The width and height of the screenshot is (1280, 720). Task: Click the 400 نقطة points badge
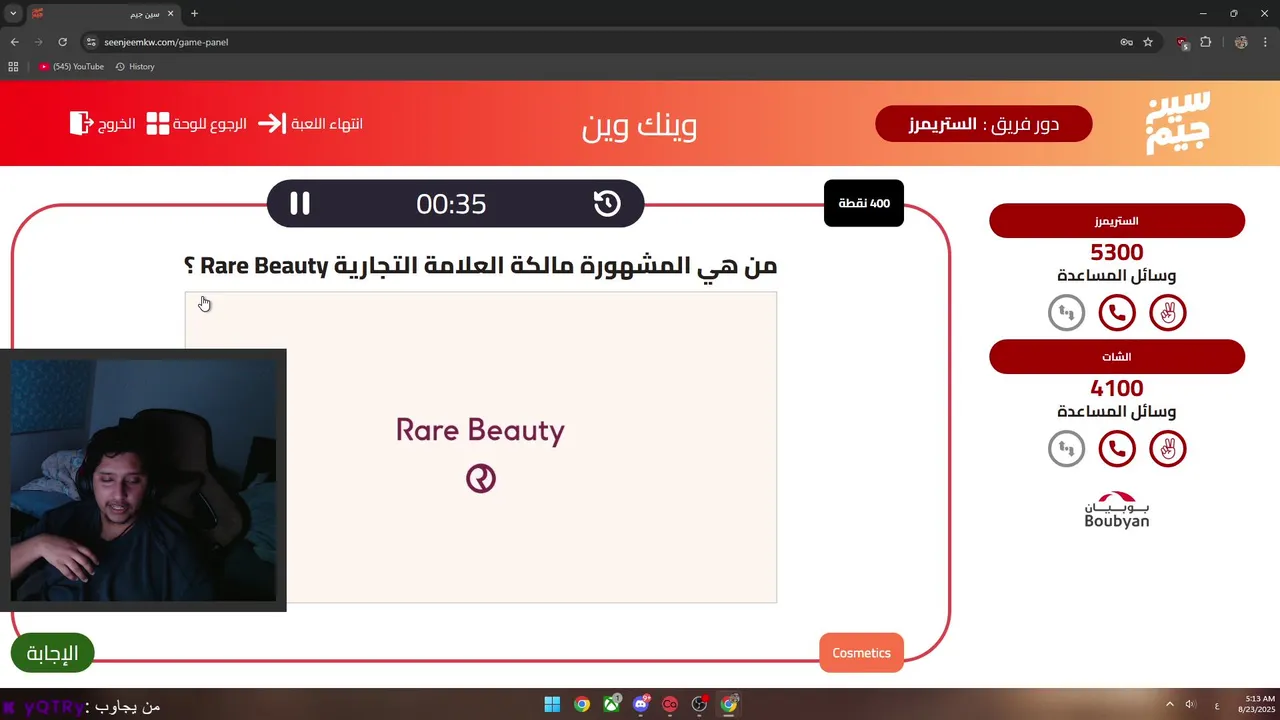pos(864,203)
